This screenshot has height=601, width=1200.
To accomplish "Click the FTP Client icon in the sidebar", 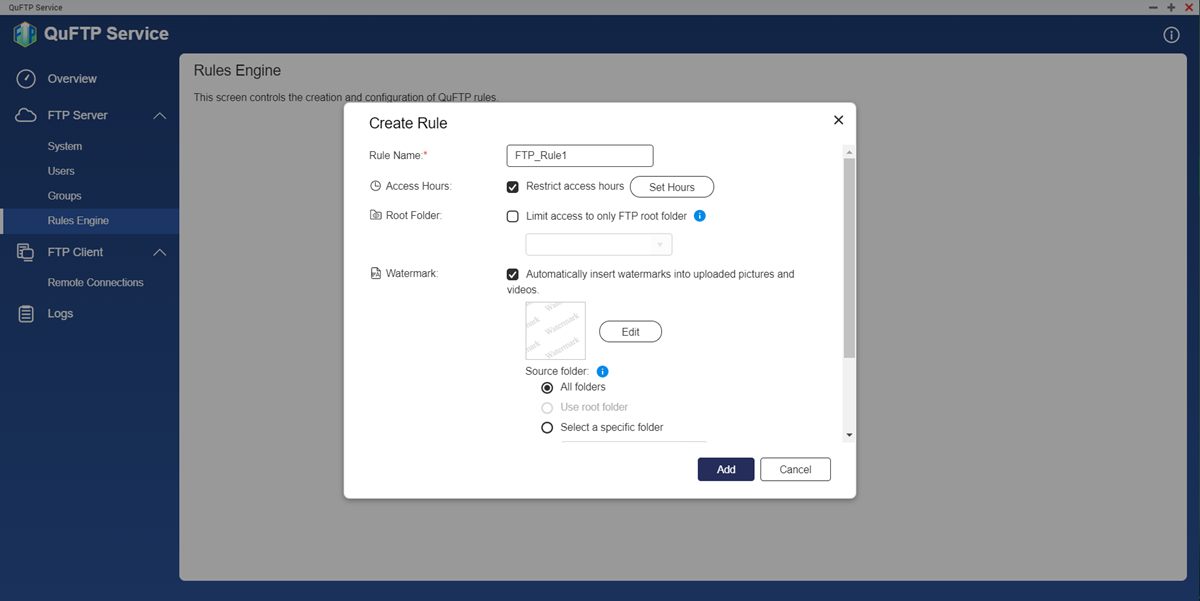I will pyautogui.click(x=27, y=253).
